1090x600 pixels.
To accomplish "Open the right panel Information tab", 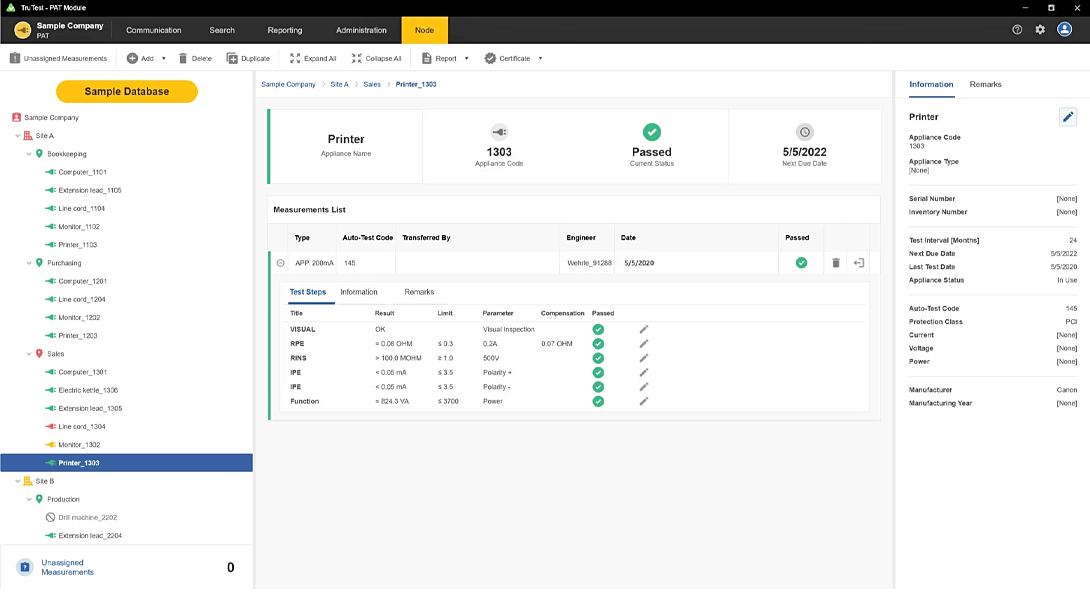I will pos(931,84).
